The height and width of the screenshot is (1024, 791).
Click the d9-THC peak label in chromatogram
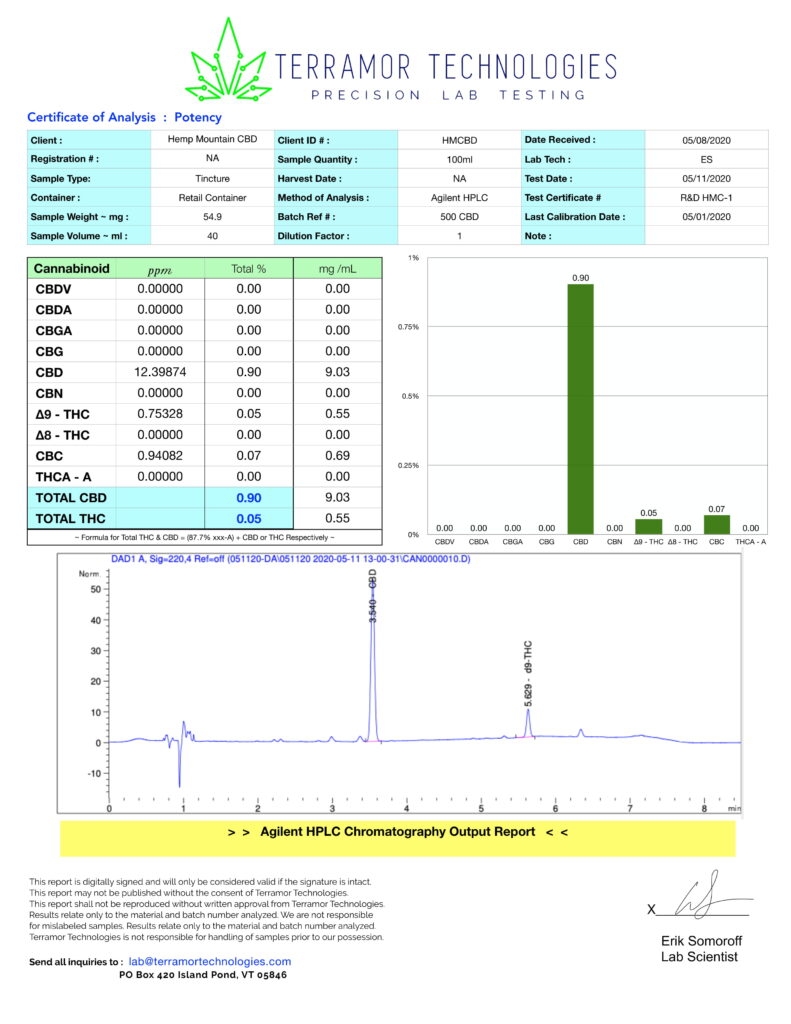click(528, 673)
